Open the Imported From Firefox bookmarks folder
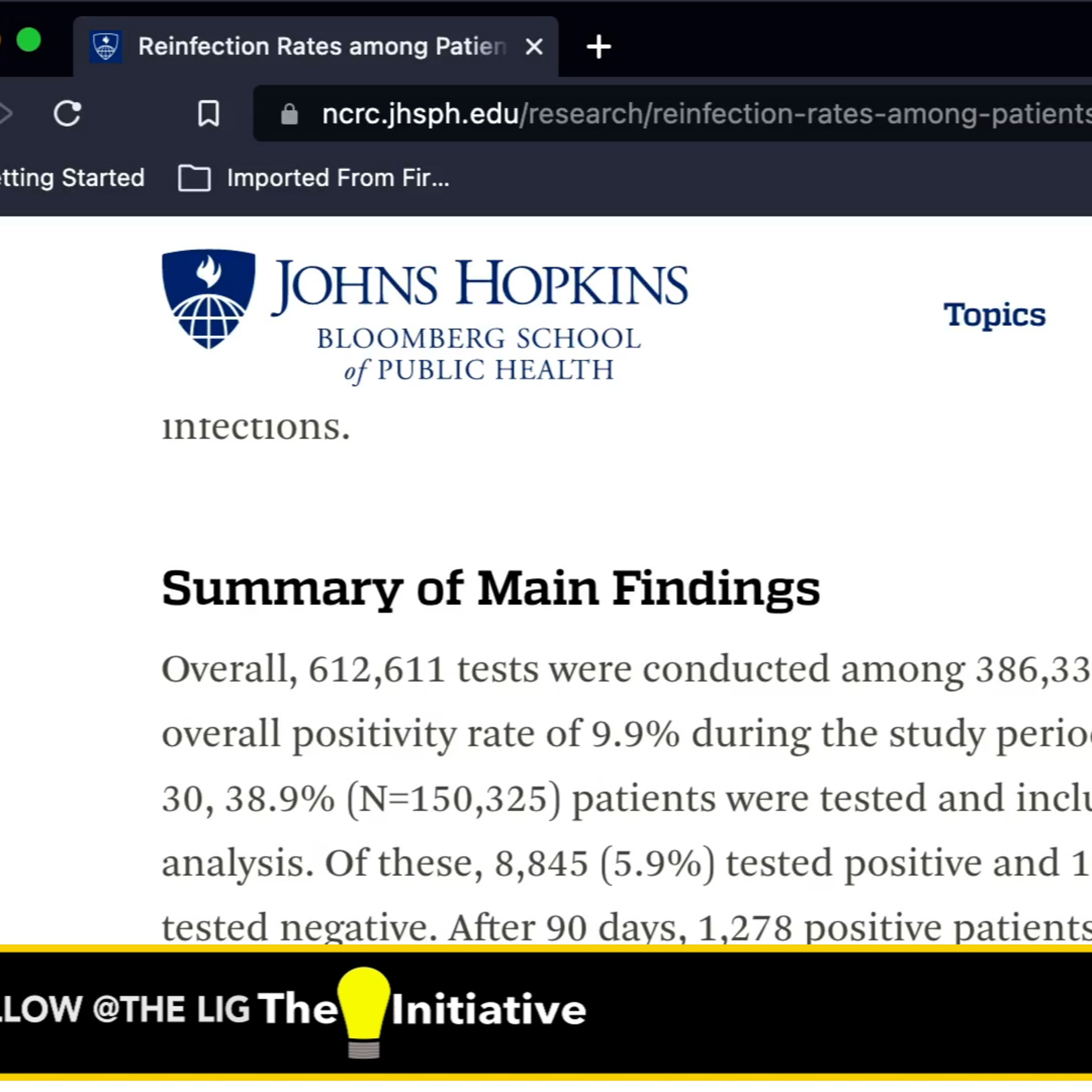1092x1092 pixels. pos(314,178)
